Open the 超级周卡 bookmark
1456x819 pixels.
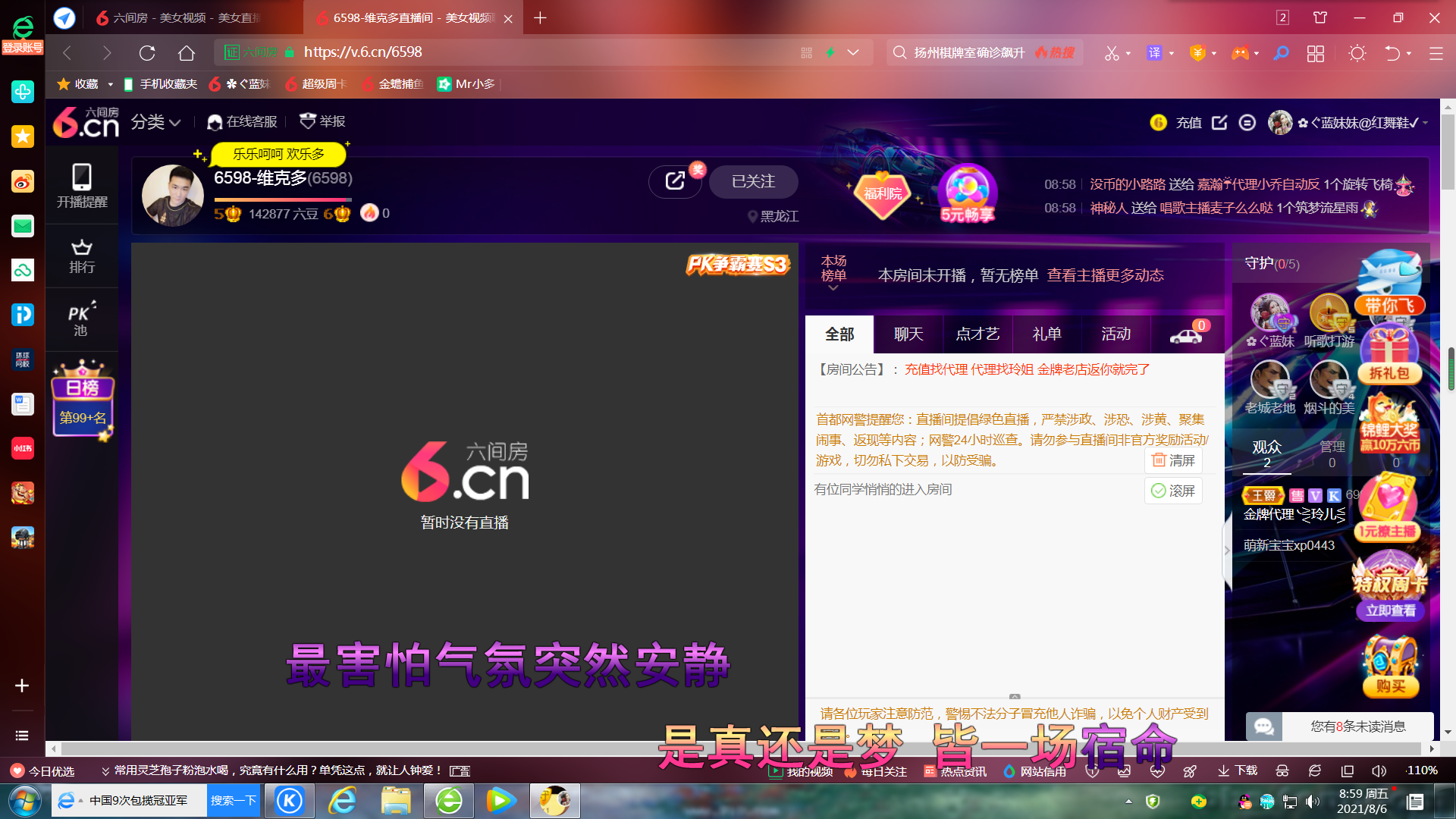pyautogui.click(x=315, y=84)
